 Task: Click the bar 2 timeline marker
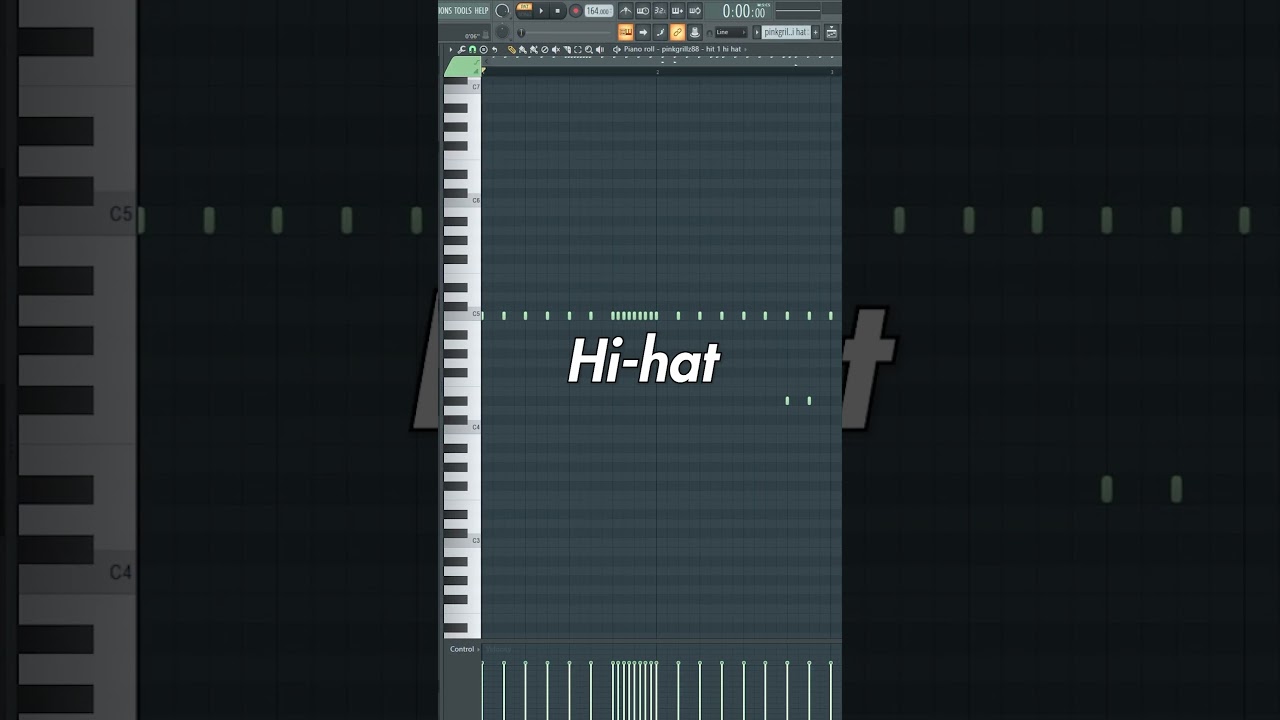(657, 72)
